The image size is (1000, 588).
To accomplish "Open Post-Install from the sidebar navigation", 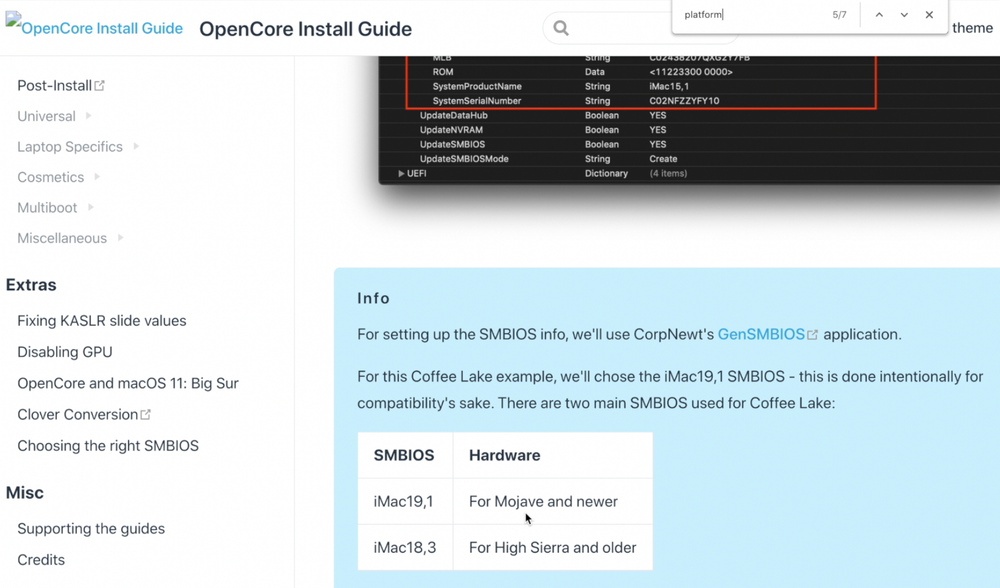I will (x=54, y=85).
